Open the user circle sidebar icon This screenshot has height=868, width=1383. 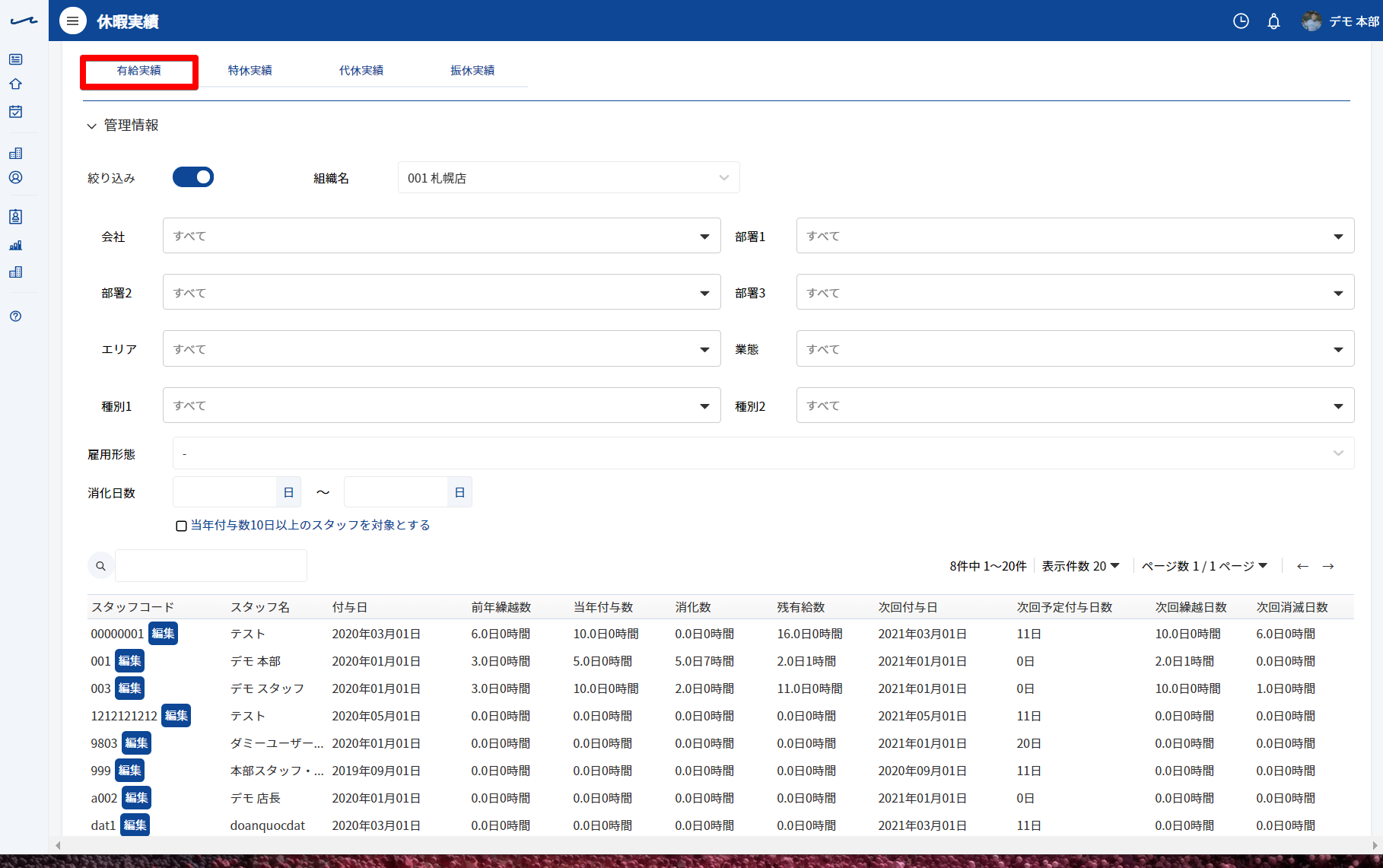16,177
